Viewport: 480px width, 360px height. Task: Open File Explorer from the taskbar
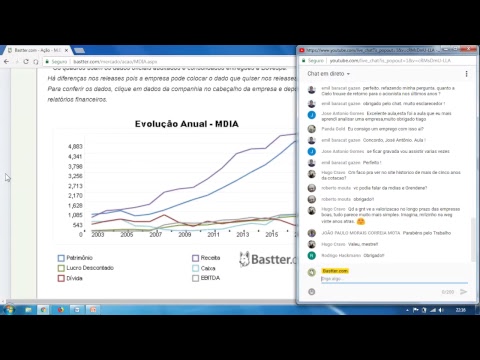(28, 310)
